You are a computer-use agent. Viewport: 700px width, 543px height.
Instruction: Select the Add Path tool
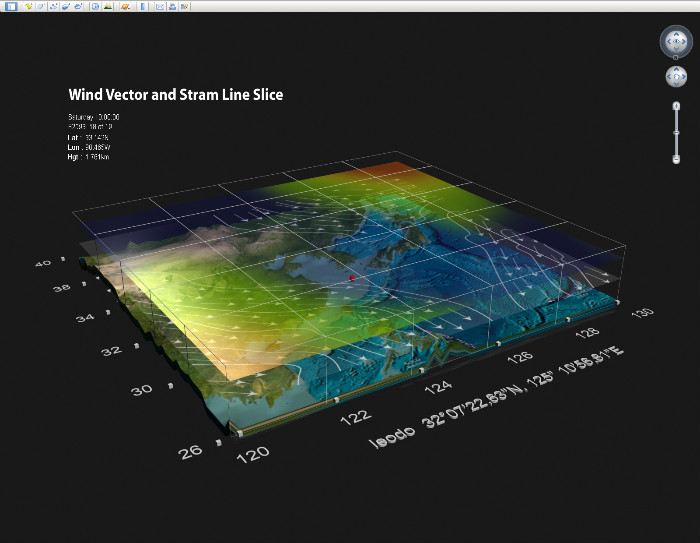(x=53, y=6)
